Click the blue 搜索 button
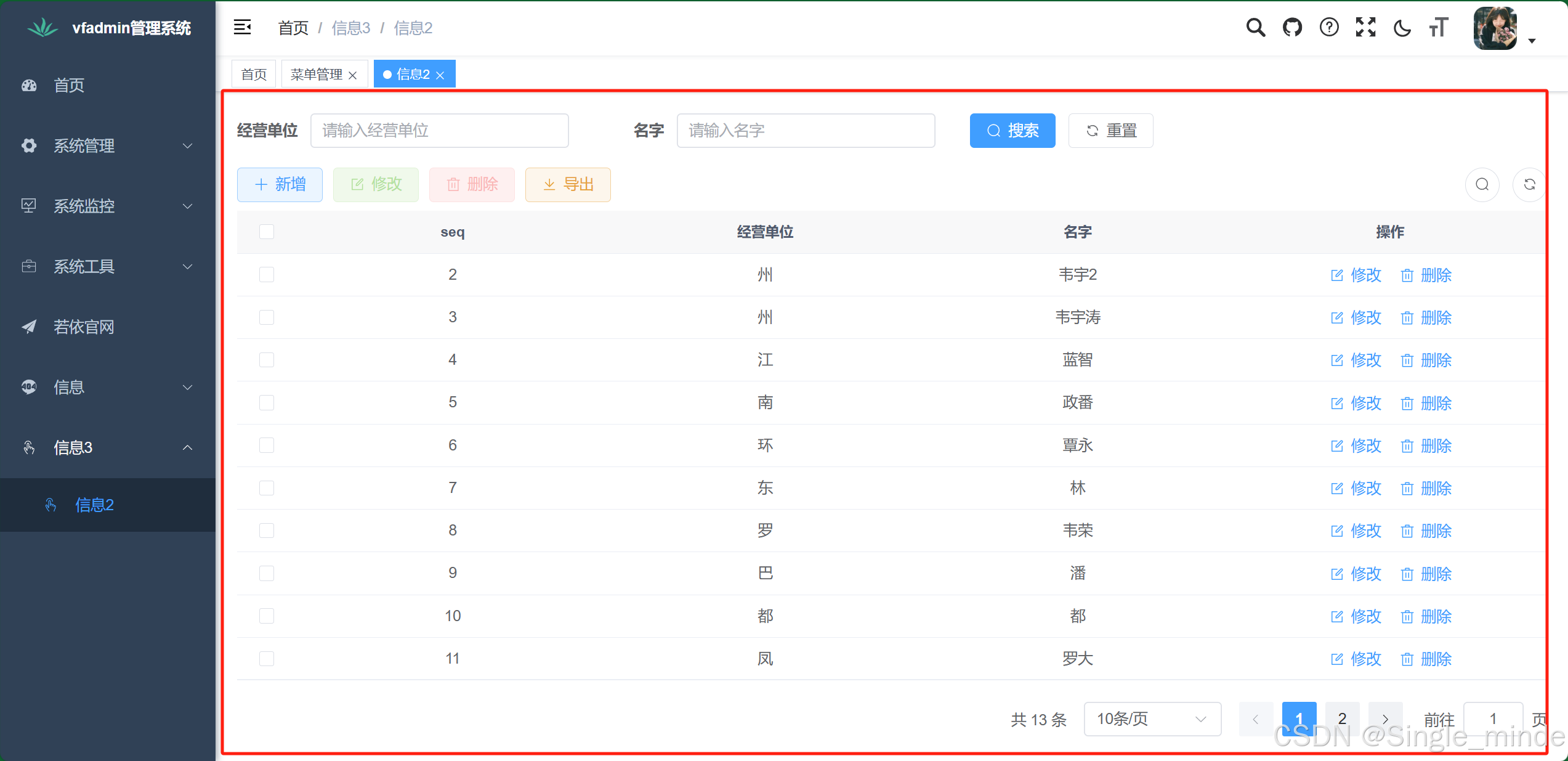 click(1012, 131)
